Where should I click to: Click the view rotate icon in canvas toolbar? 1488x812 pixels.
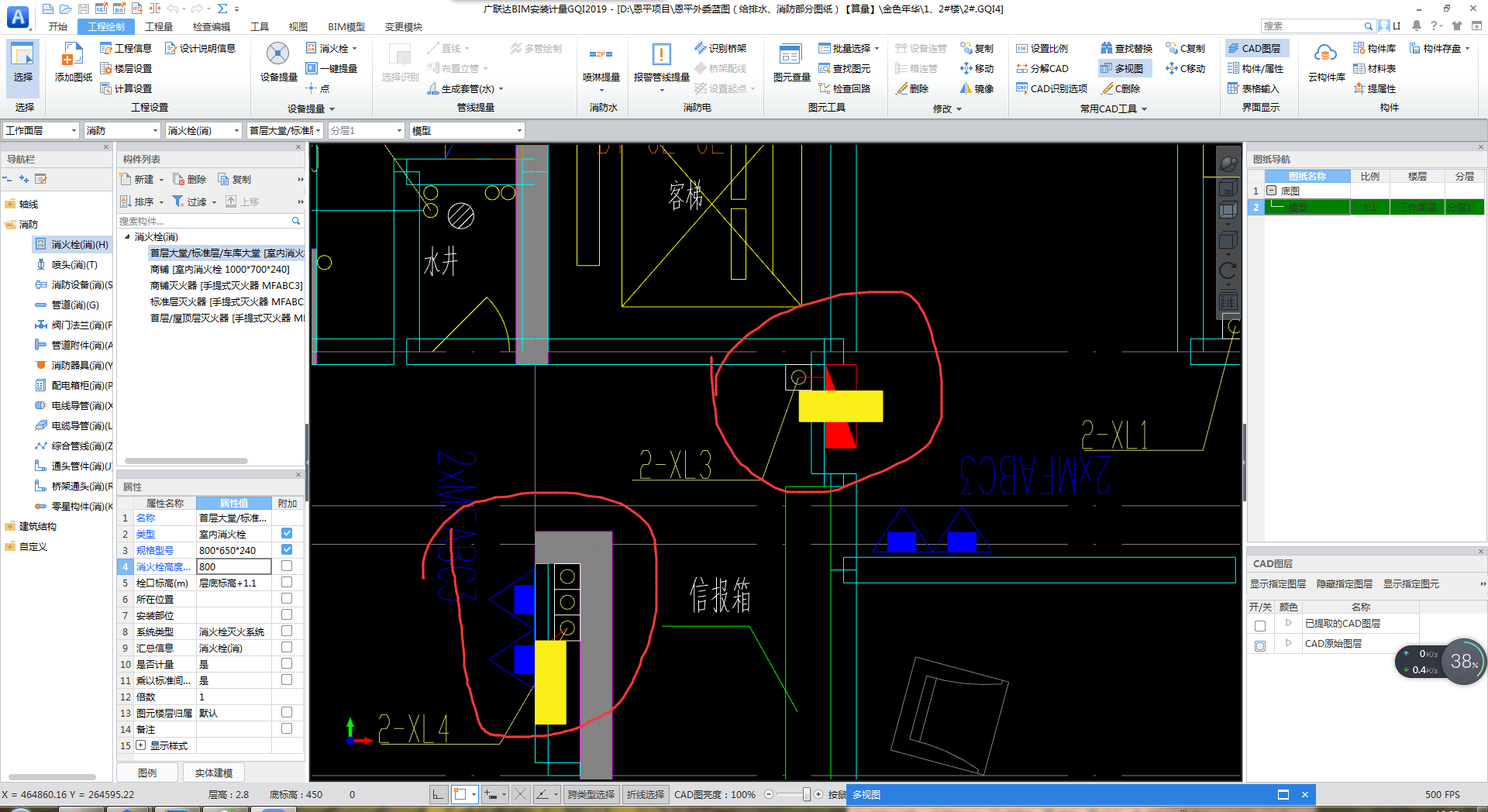[1228, 270]
